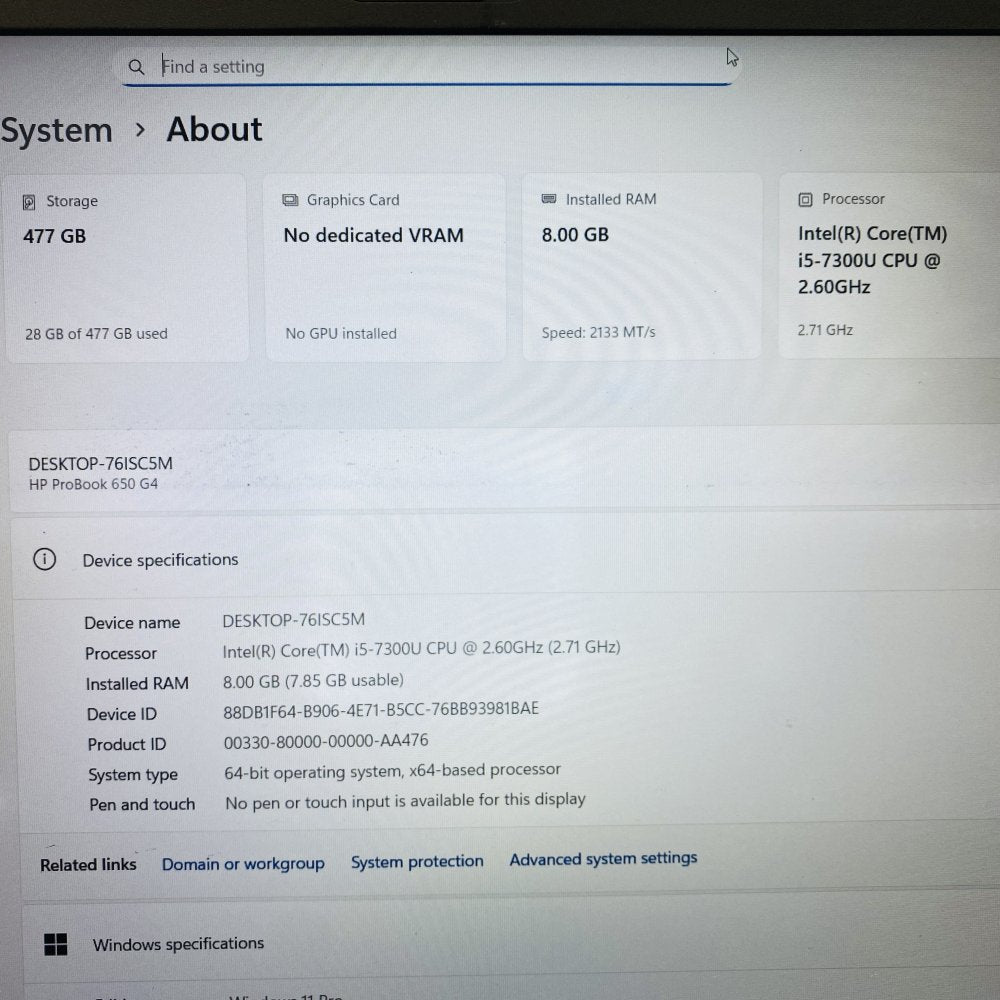The width and height of the screenshot is (1000, 1000).
Task: Select the About breadcrumb
Action: (213, 130)
